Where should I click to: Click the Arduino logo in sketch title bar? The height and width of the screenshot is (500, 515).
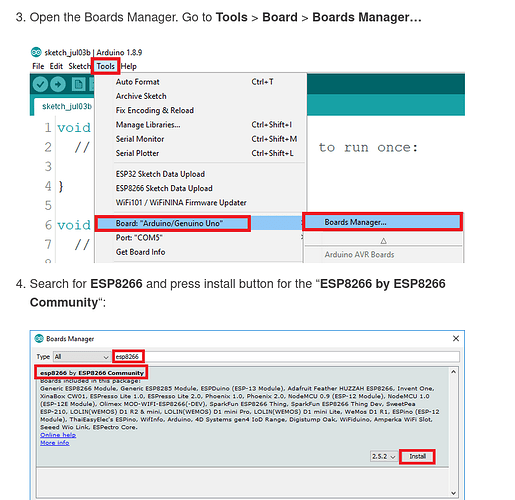coord(36,52)
